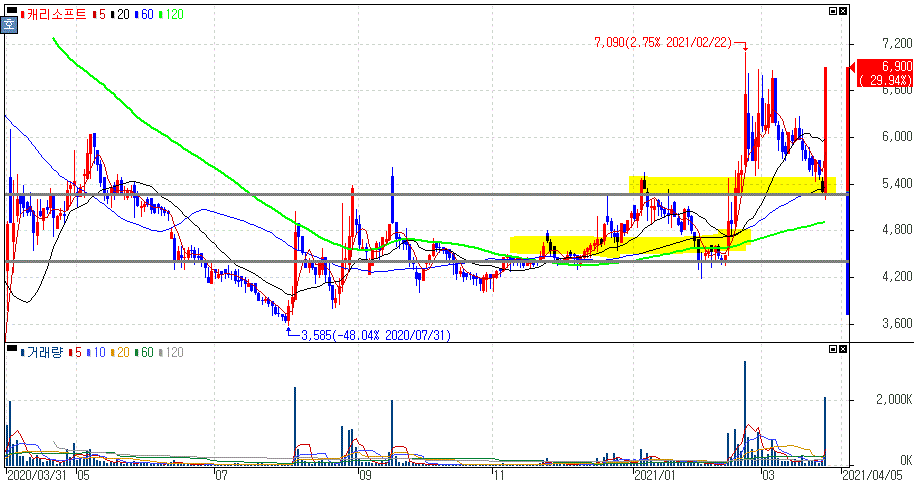Maximize the volume panel

[833, 349]
